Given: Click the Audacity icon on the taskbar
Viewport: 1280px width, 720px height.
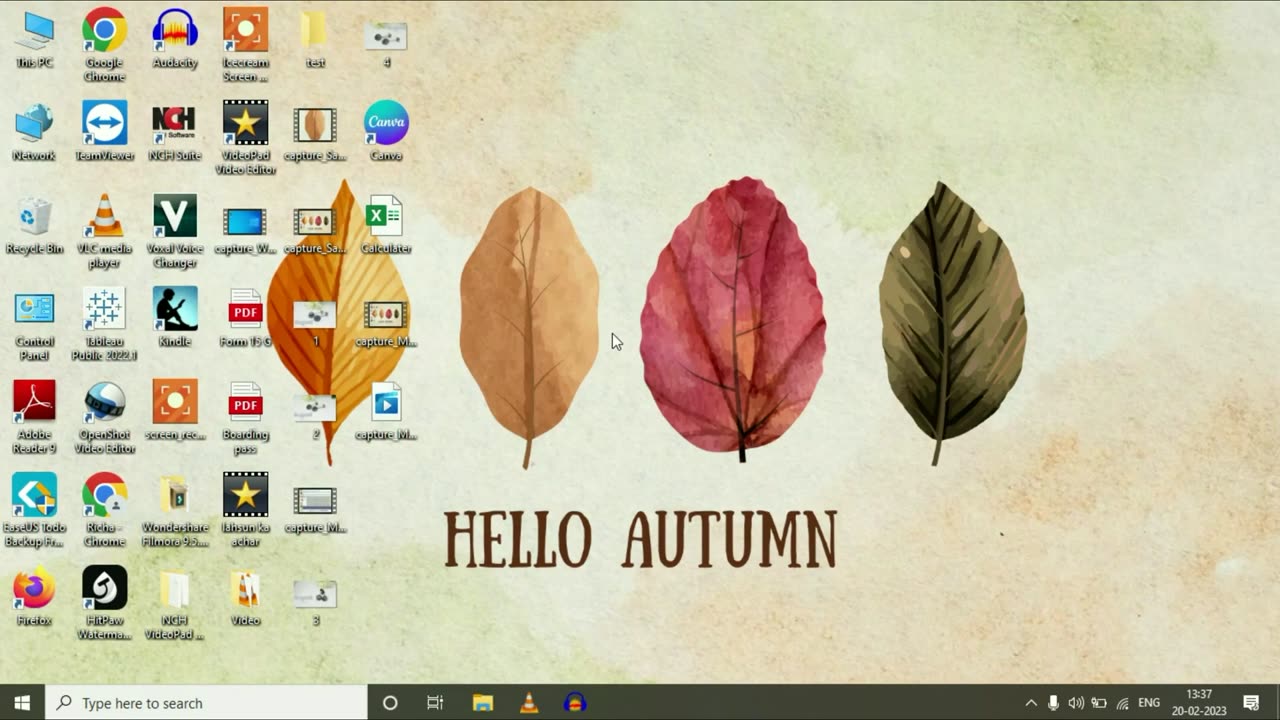Looking at the screenshot, I should pyautogui.click(x=575, y=703).
